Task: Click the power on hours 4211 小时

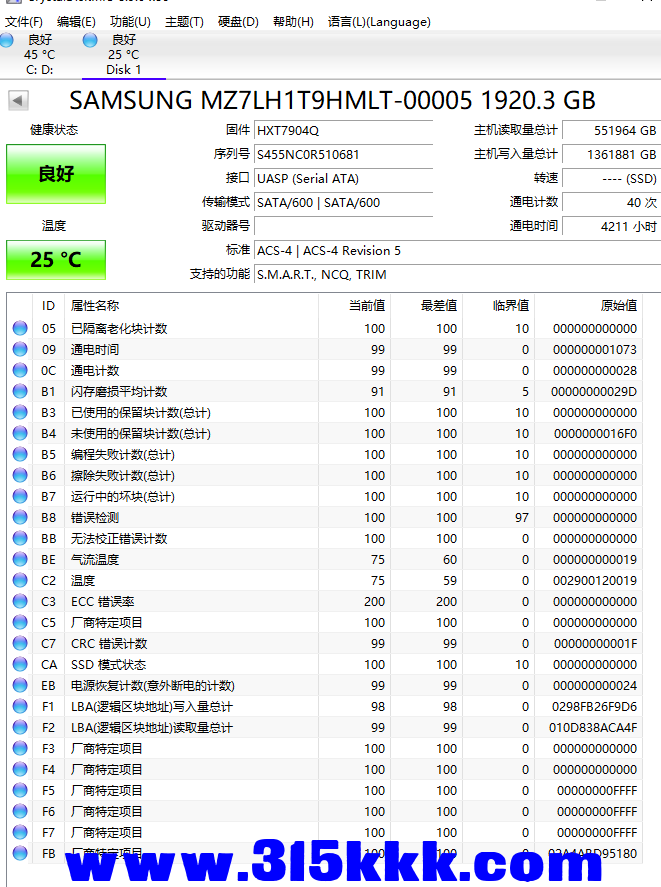Action: 611,226
